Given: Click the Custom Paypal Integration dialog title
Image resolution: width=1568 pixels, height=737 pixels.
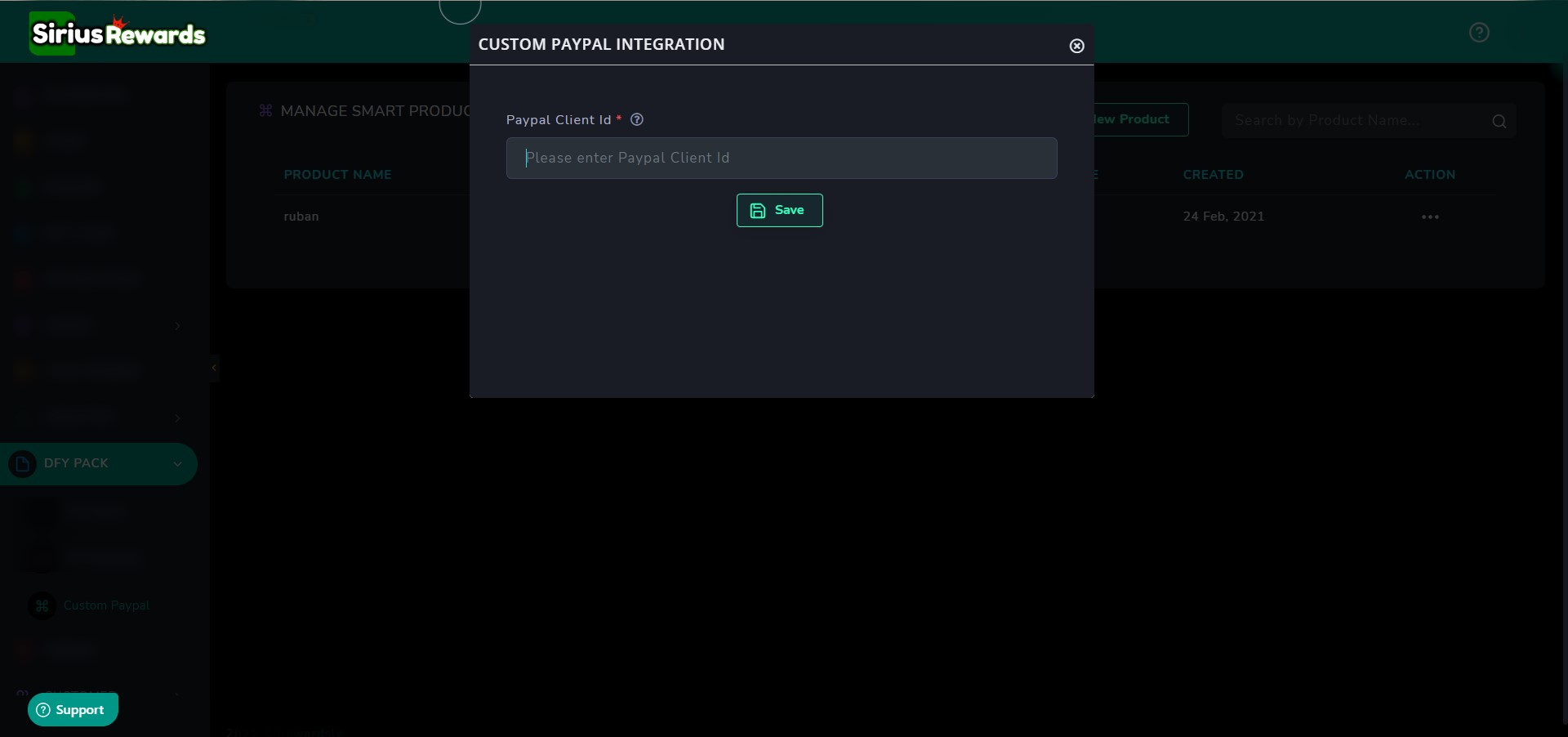Looking at the screenshot, I should point(601,45).
